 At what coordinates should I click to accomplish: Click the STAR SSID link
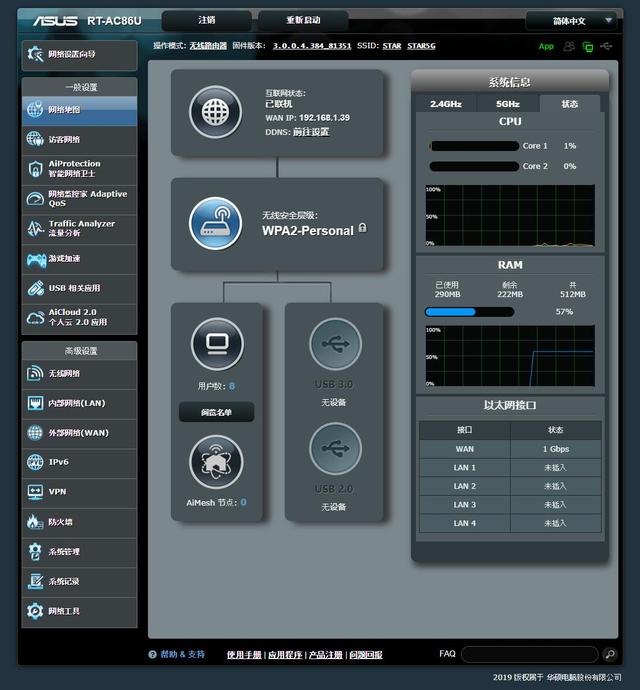(x=392, y=46)
